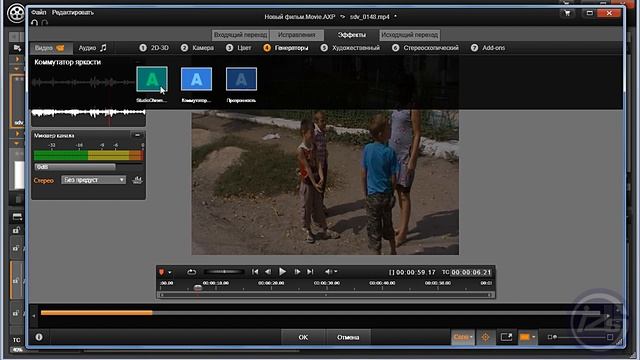Viewport: 640px width, 360px height.
Task: Undo the last action arrow
Action: 35,22
